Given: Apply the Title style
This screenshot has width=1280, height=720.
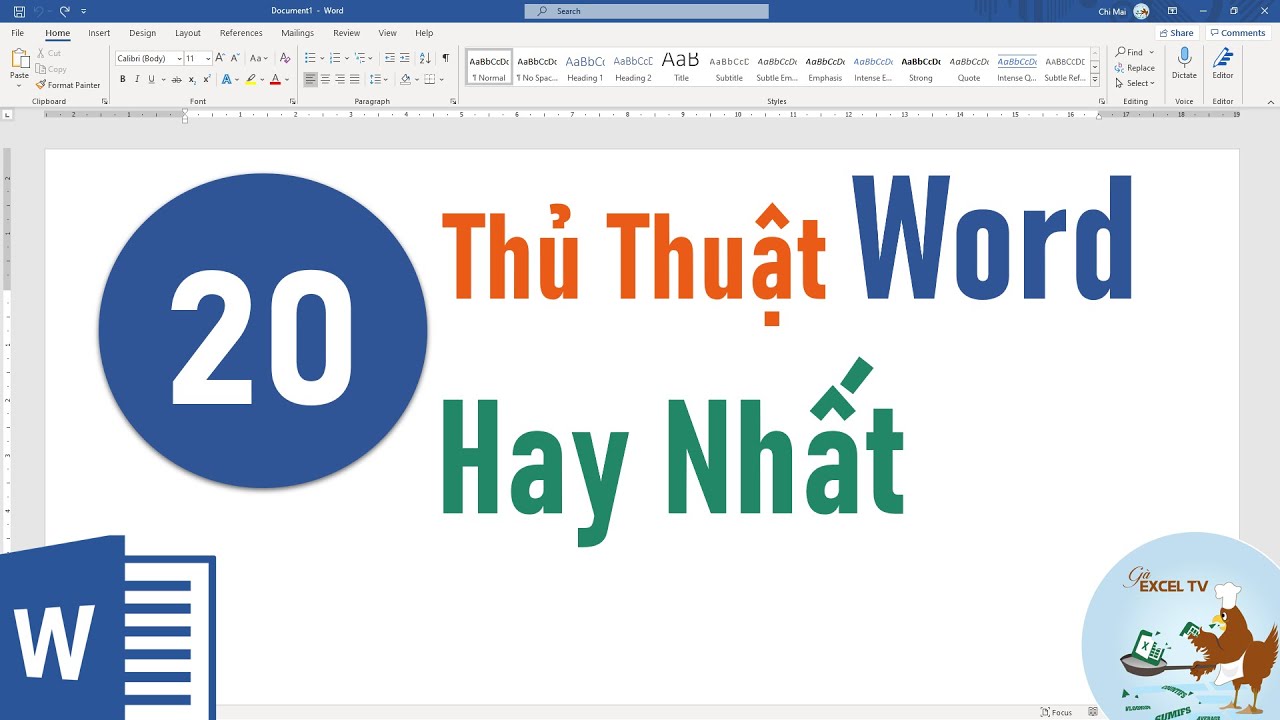Looking at the screenshot, I should (x=681, y=67).
